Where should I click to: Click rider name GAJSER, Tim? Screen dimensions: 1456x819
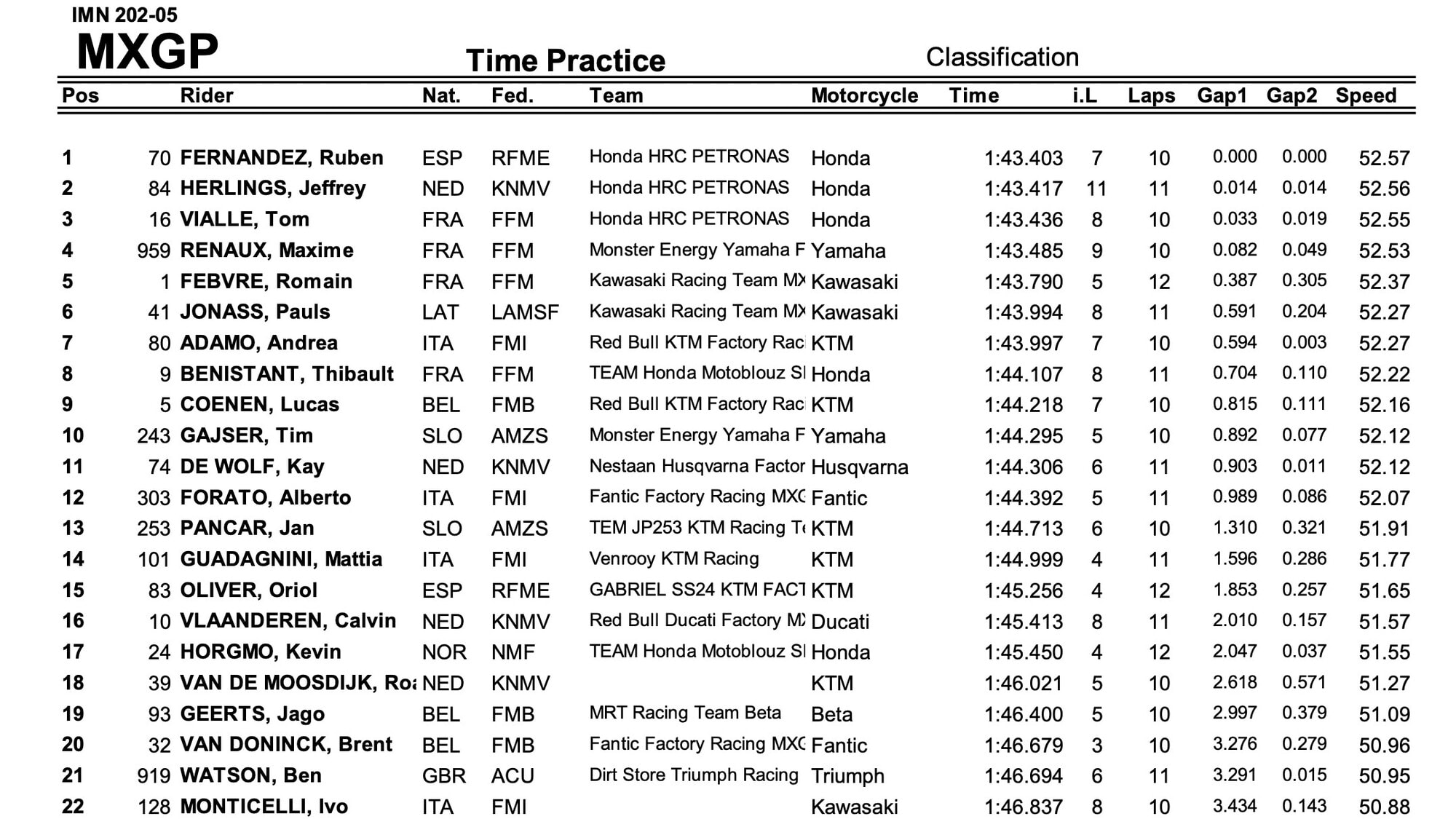click(247, 435)
